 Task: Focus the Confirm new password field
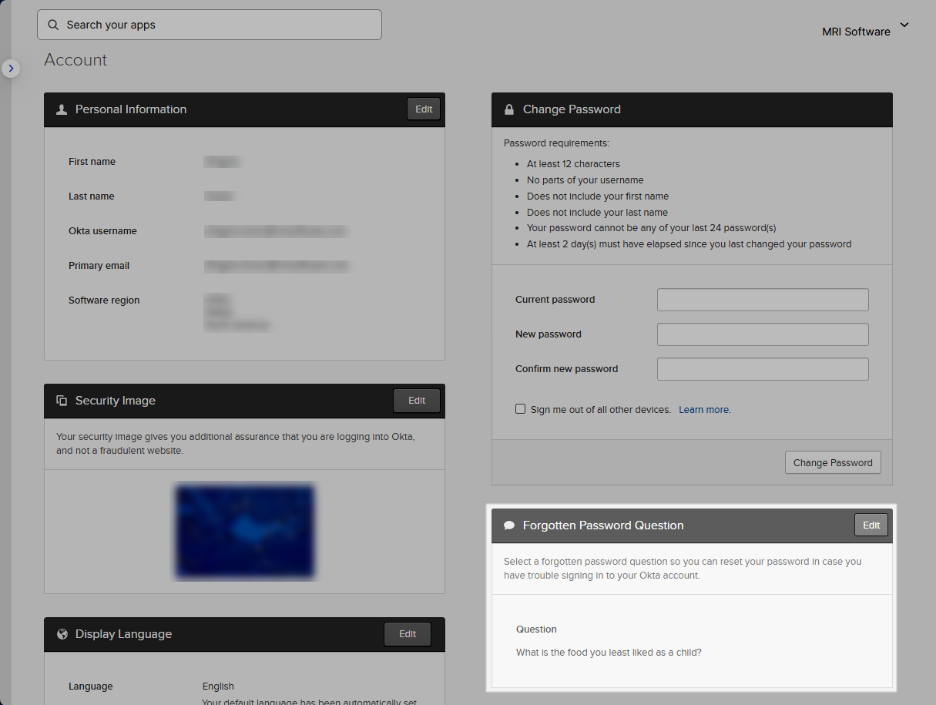click(763, 369)
